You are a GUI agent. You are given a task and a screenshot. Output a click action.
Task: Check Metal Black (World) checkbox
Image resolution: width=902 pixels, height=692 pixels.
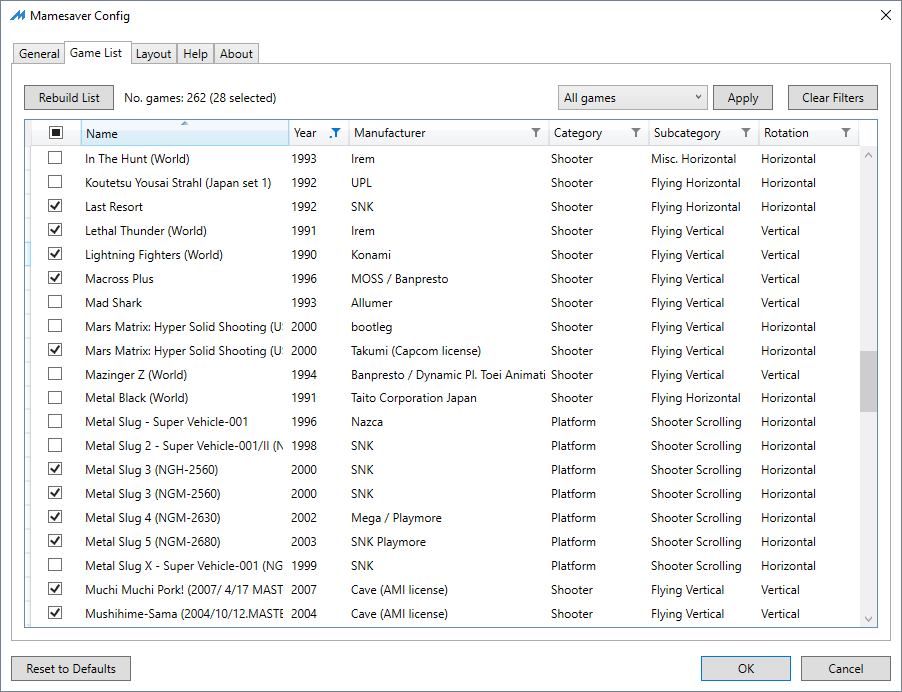pos(55,397)
